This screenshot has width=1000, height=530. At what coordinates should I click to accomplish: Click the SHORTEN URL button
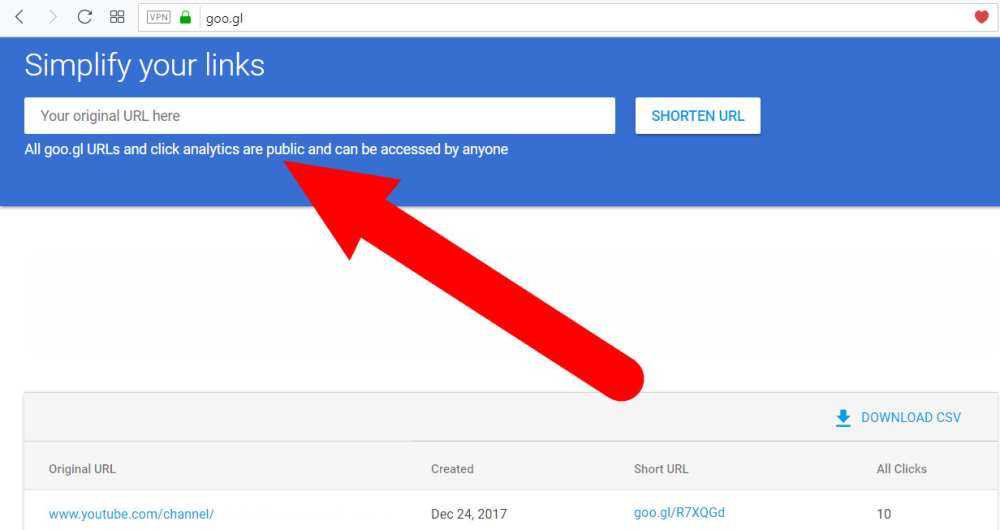(698, 116)
